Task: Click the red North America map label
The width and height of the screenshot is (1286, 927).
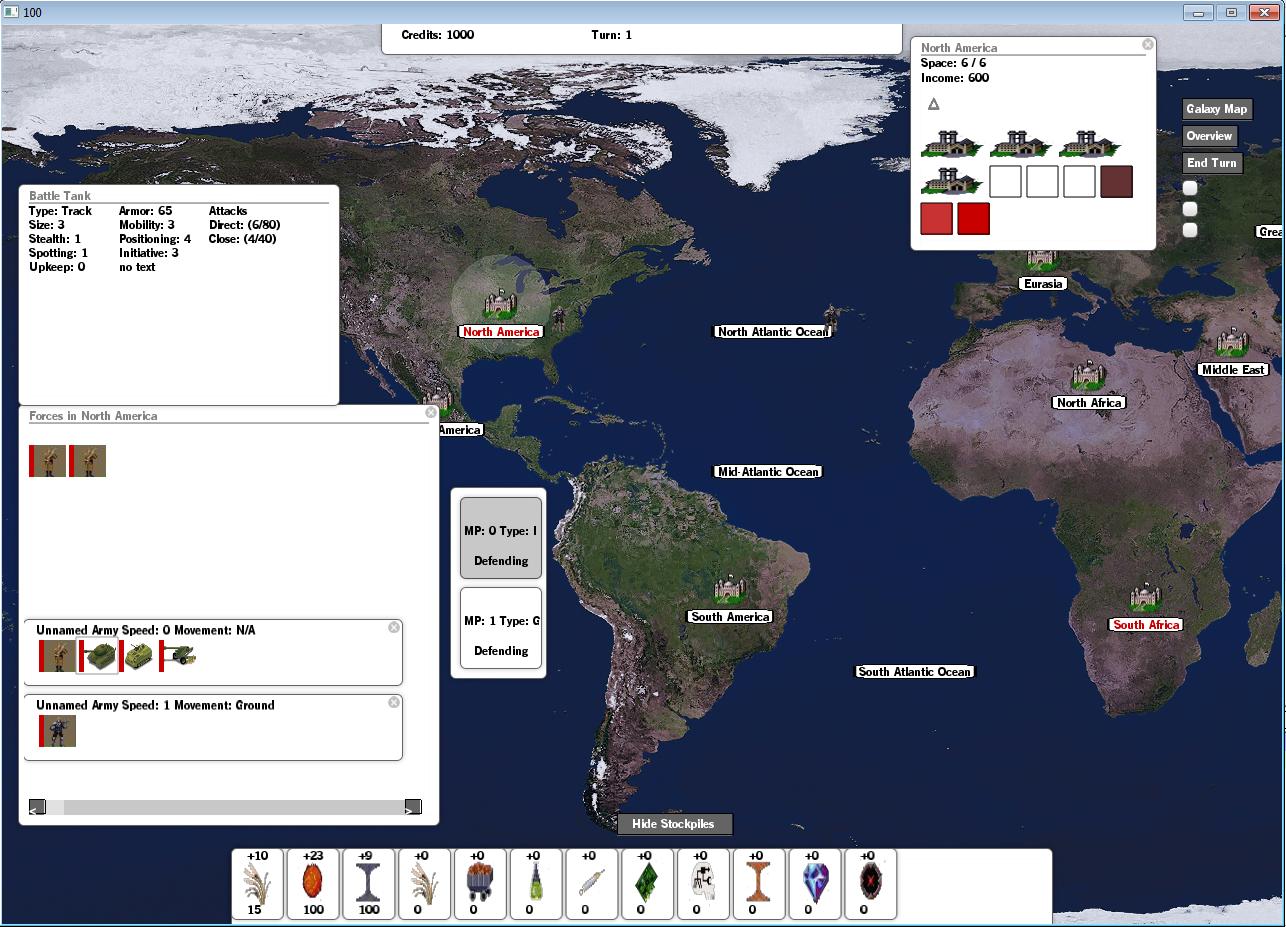Action: point(501,332)
